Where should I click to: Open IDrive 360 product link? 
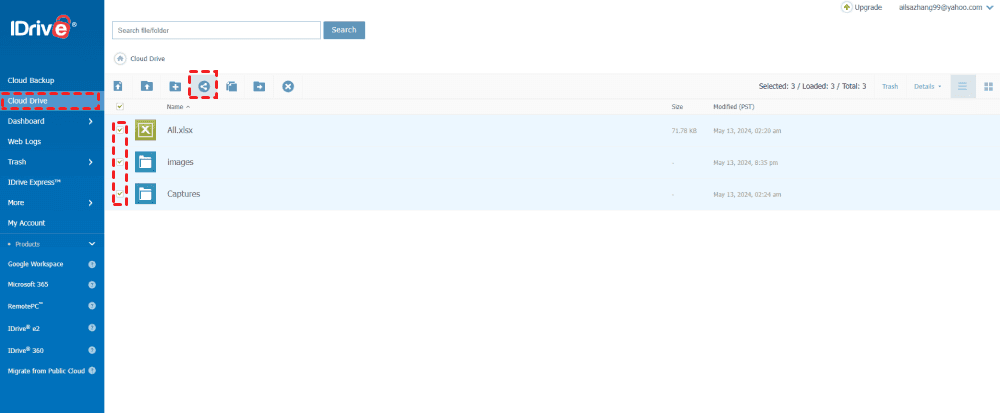point(26,350)
